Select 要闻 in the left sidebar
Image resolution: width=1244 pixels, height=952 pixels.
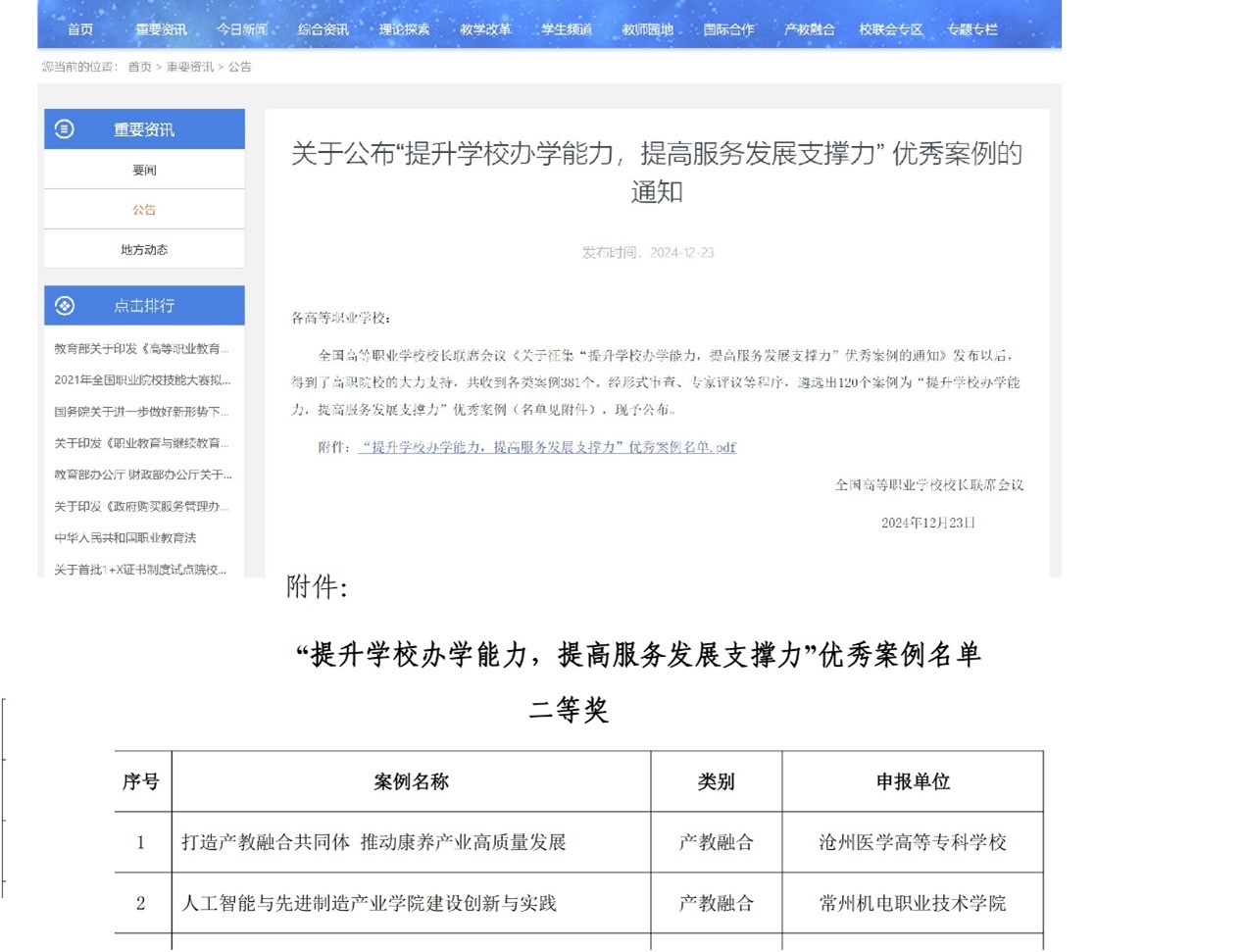click(x=144, y=171)
